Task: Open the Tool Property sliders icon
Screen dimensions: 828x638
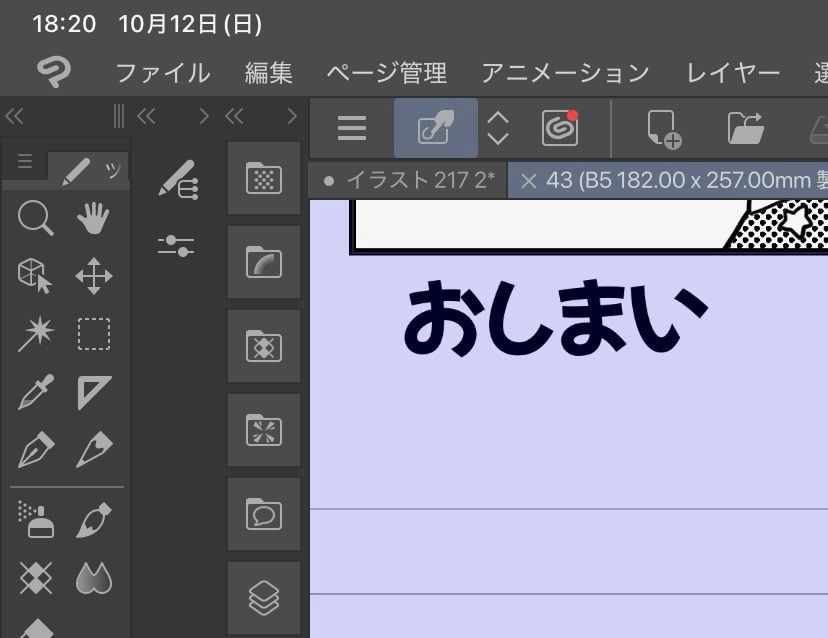Action: click(x=176, y=246)
